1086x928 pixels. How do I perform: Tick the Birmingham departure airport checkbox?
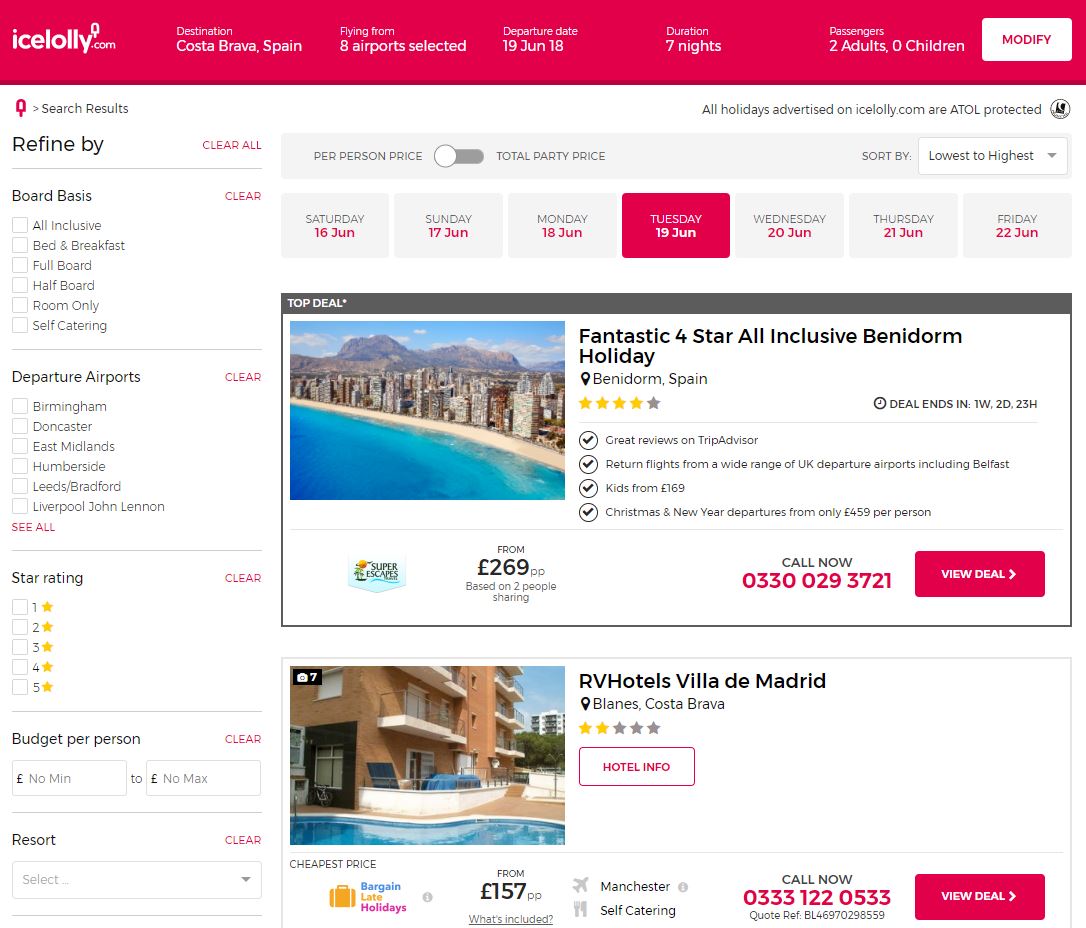tap(20, 406)
